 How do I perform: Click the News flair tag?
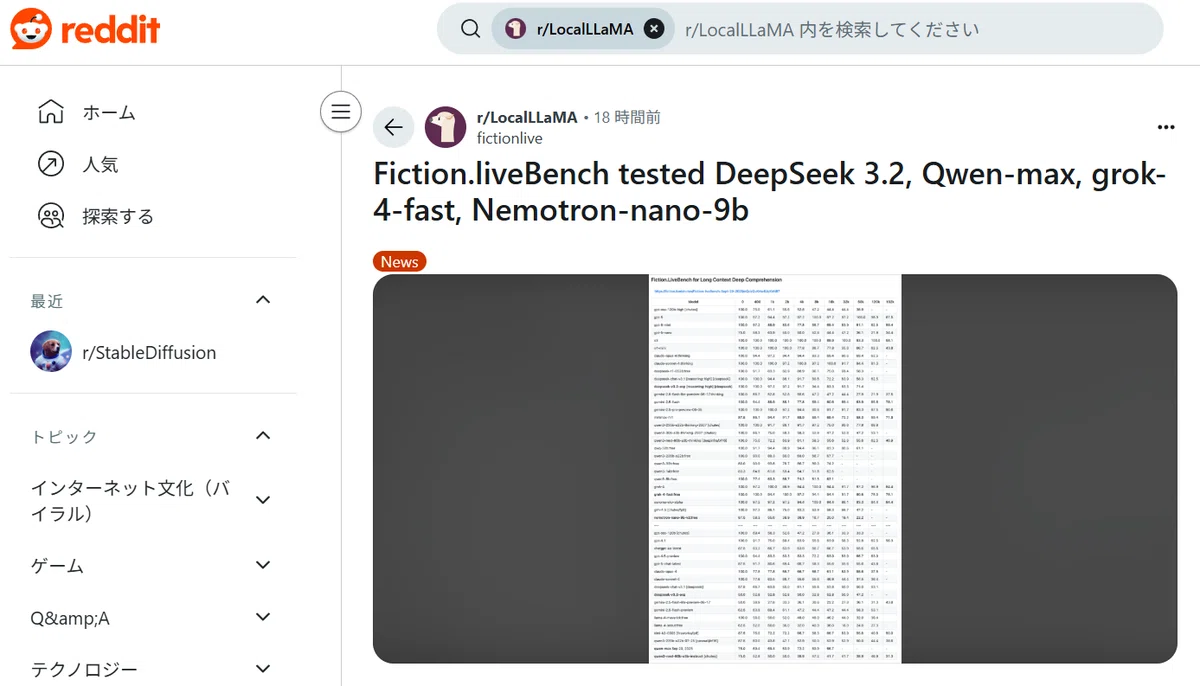[x=399, y=261]
